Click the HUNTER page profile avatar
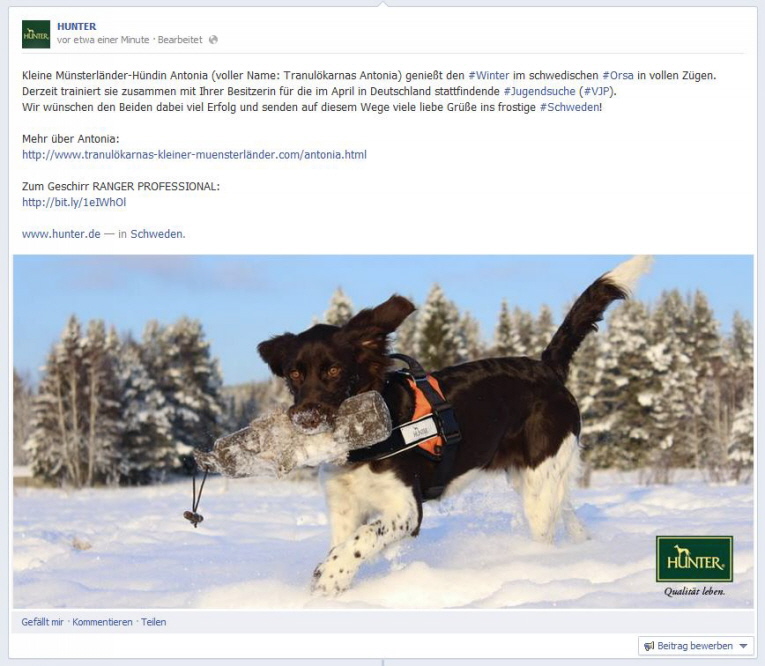This screenshot has width=765, height=666. (36, 34)
